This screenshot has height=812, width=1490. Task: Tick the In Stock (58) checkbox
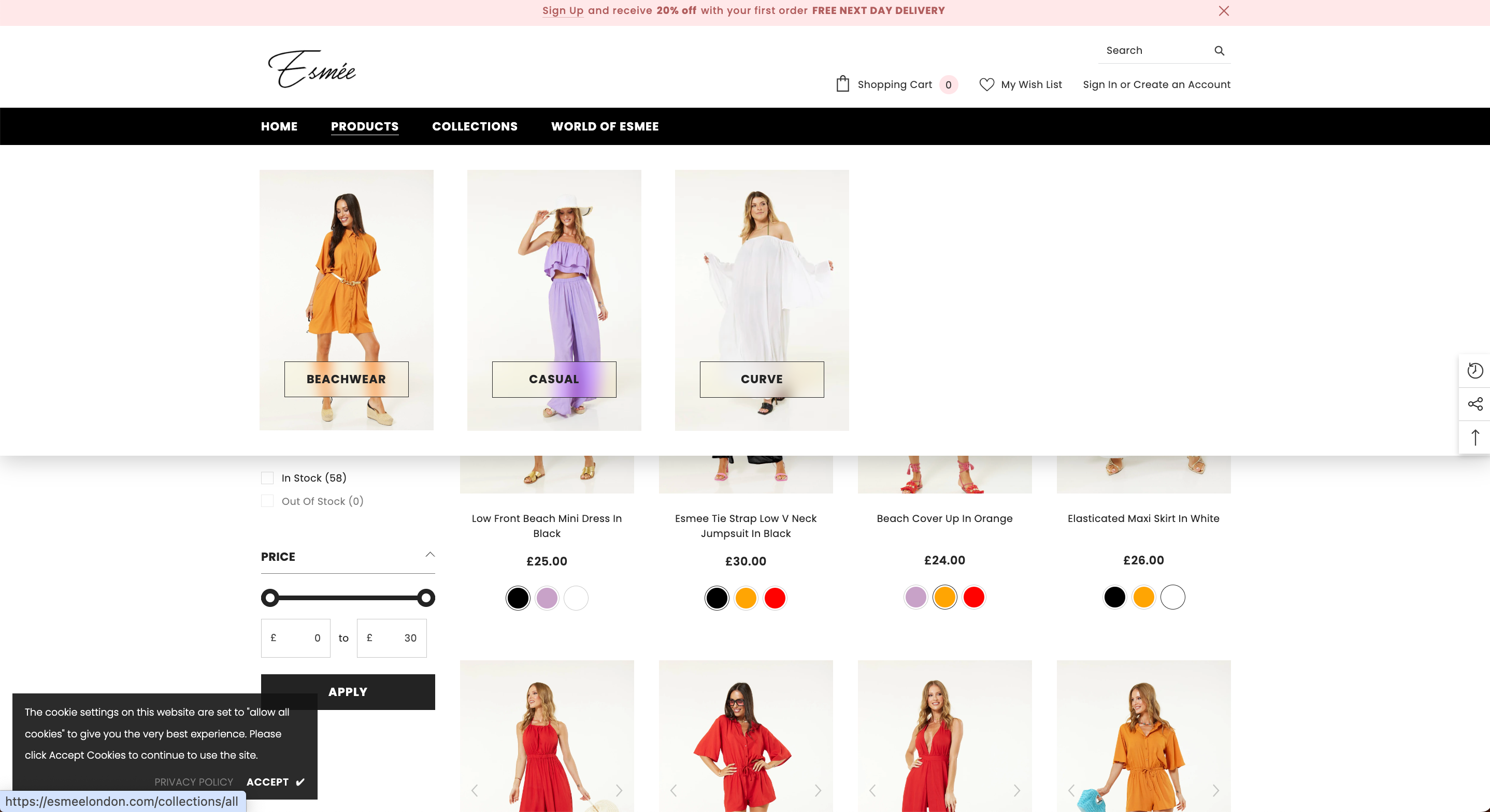point(267,477)
